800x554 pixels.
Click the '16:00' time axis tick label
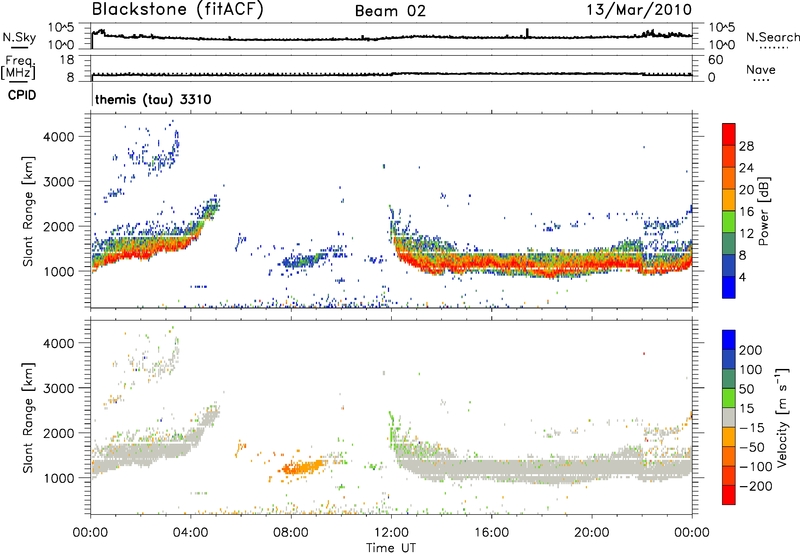tap(491, 533)
